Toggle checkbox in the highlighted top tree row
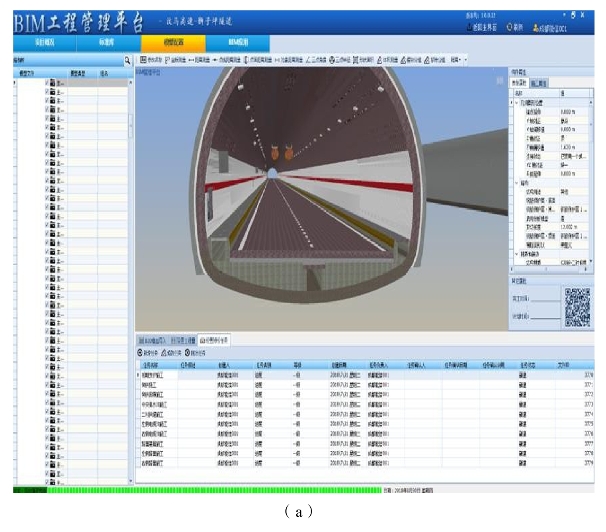 (47, 82)
